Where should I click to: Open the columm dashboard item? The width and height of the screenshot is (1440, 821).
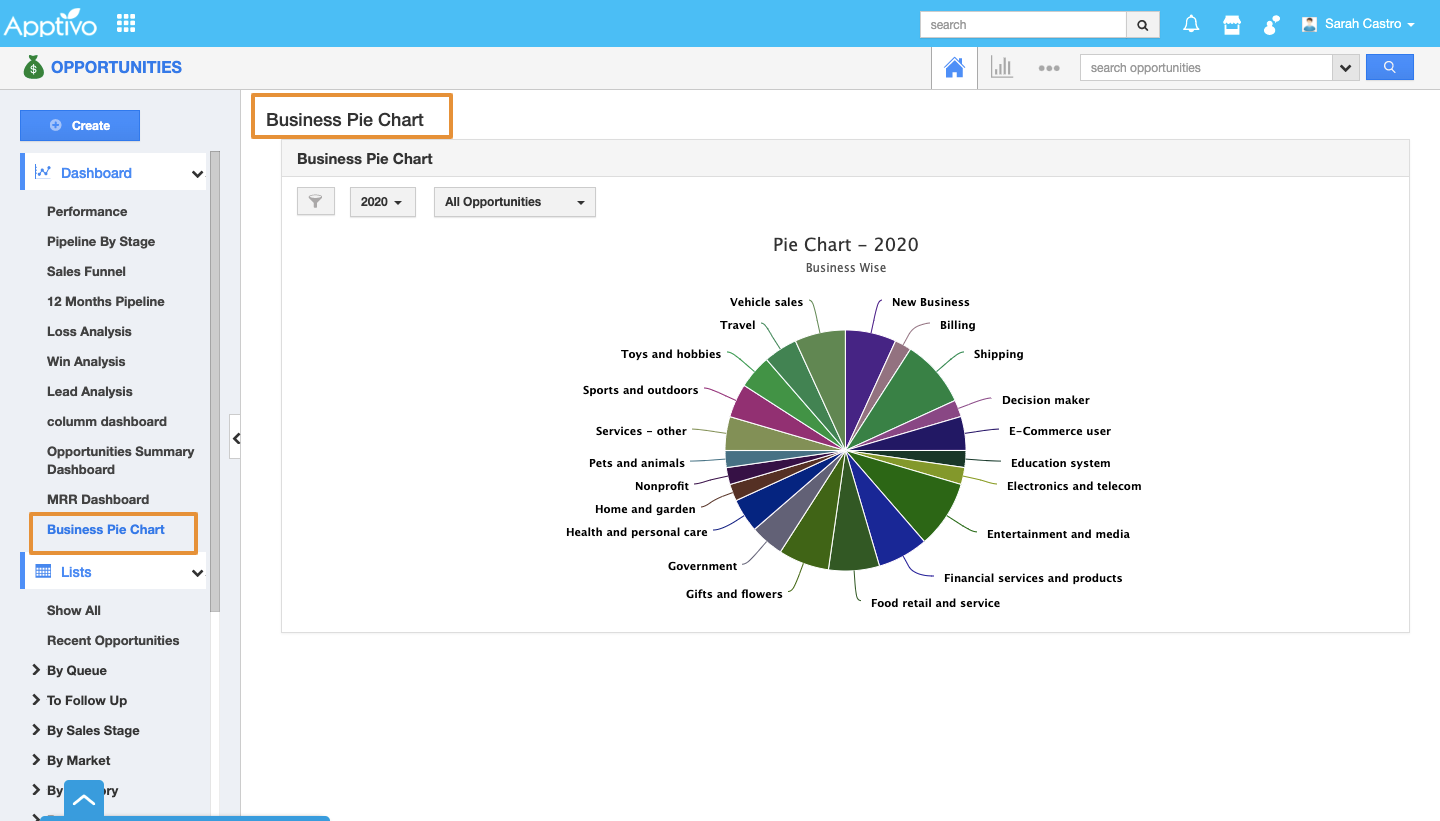[107, 421]
